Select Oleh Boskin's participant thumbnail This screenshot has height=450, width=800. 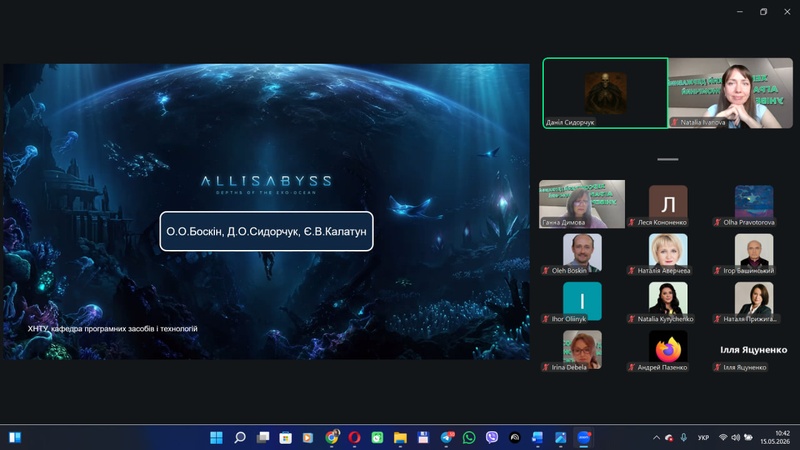[x=582, y=254]
